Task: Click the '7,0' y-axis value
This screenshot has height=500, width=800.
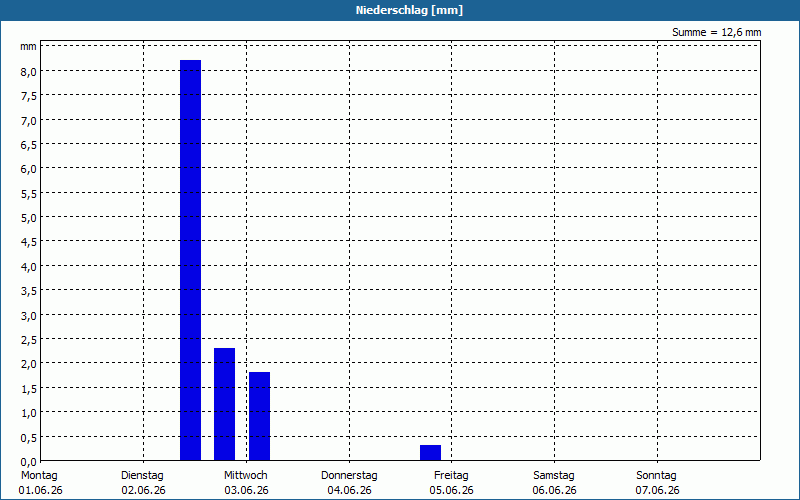Action: point(29,121)
